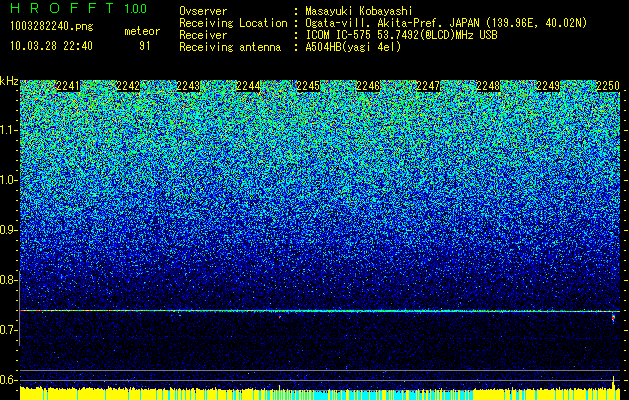Select the A504HB(yagi 4el) antenna value
Image resolution: width=629 pixels, height=400 pixels.
coord(353,47)
